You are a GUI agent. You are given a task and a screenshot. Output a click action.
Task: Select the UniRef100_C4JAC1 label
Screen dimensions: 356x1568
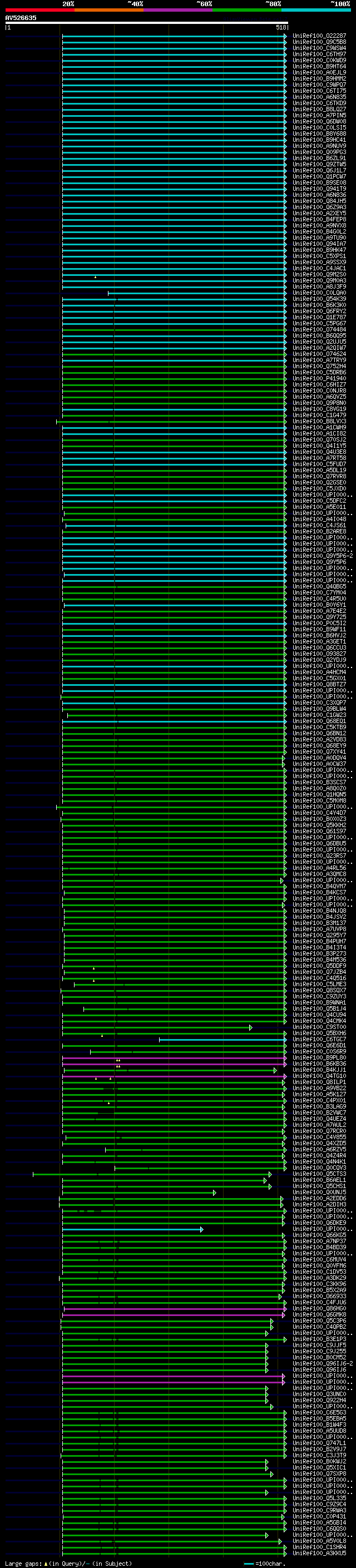click(x=319, y=269)
